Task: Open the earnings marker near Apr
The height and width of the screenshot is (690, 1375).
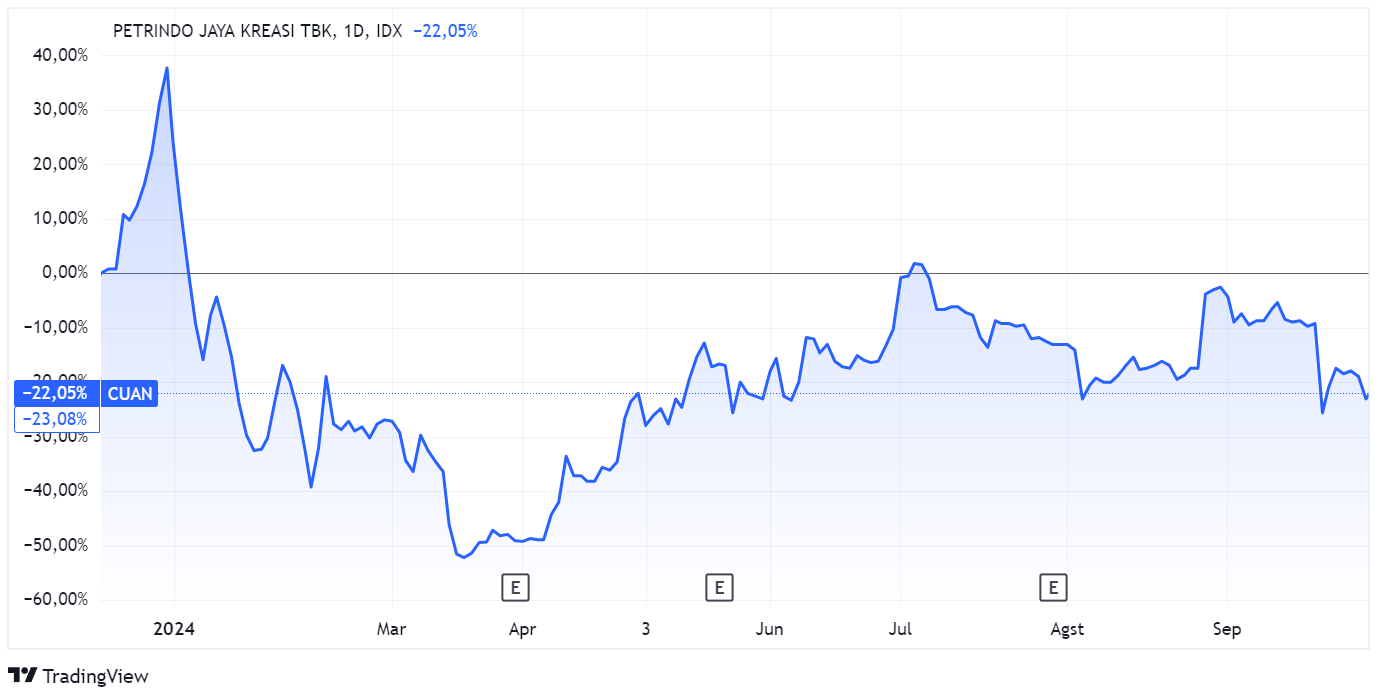Action: [x=515, y=587]
